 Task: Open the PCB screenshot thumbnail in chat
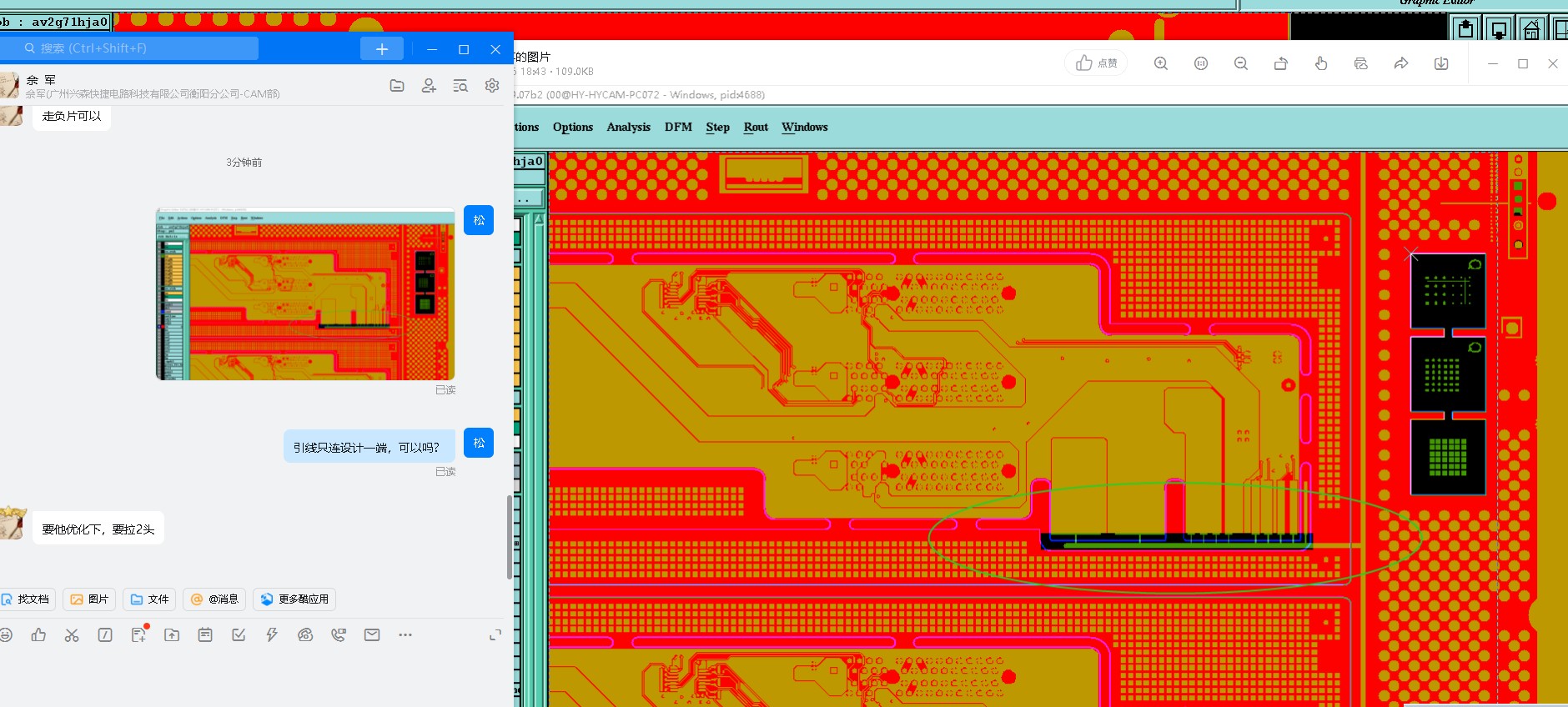(x=305, y=294)
